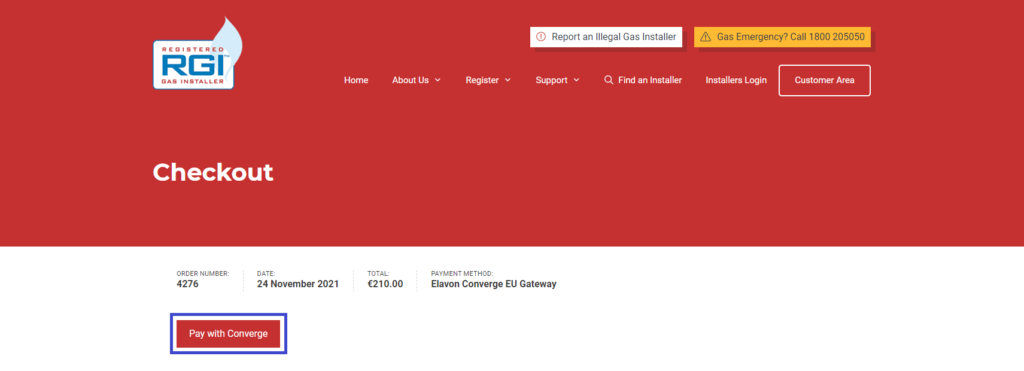
Task: Open the Support menu
Action: pyautogui.click(x=552, y=80)
